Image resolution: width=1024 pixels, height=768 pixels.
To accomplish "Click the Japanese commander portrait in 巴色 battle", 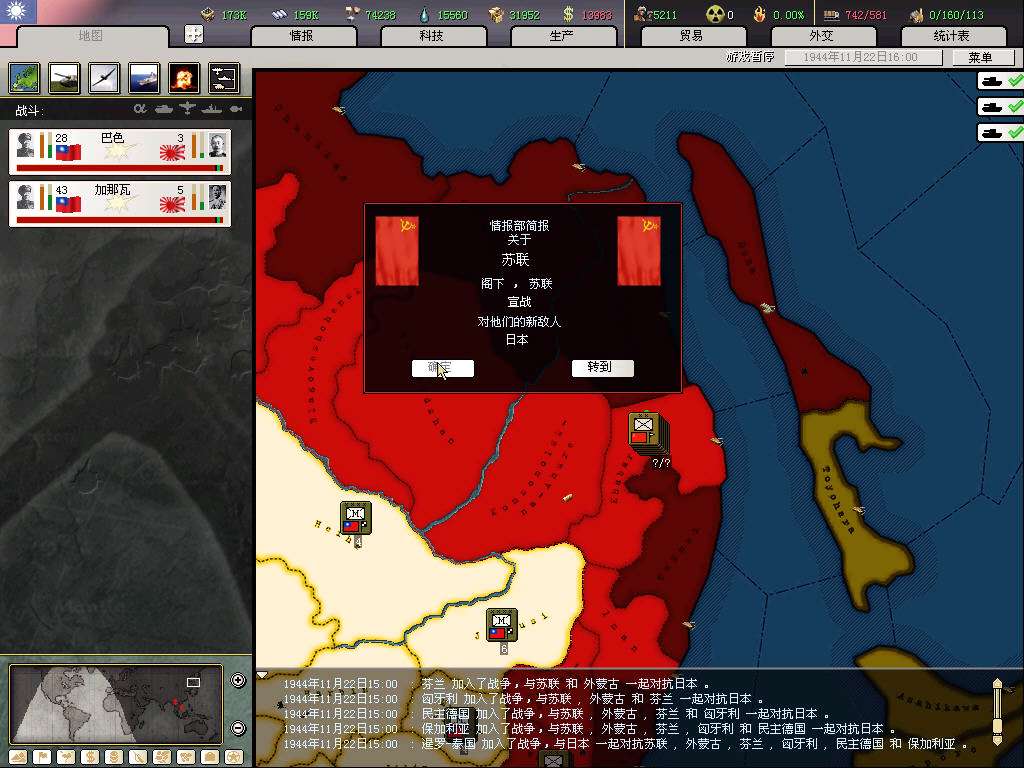I will click(217, 146).
